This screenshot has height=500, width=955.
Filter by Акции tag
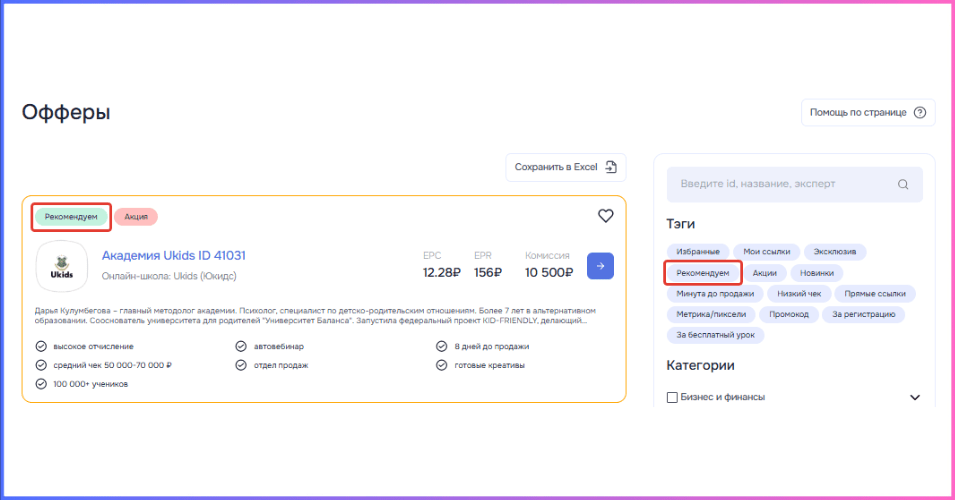point(764,273)
